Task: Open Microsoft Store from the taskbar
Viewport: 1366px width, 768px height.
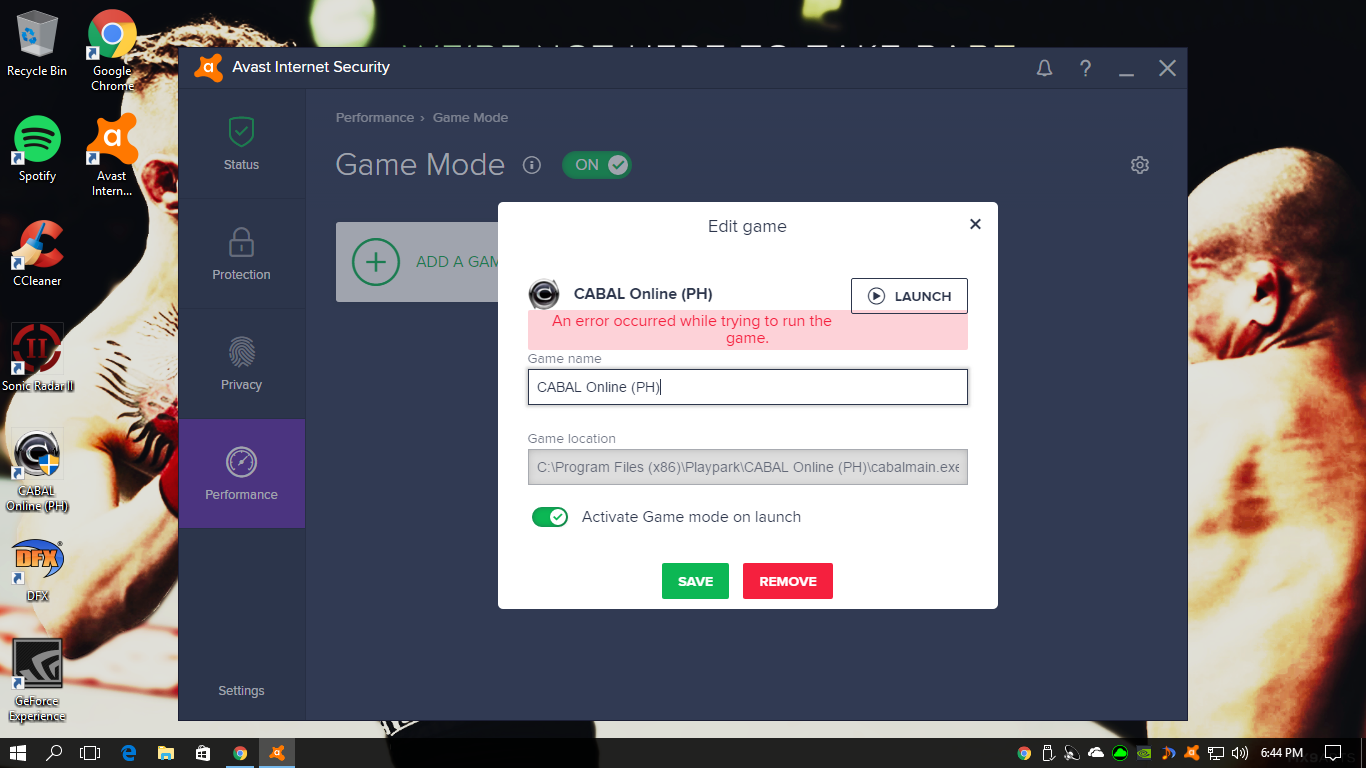Action: (203, 753)
